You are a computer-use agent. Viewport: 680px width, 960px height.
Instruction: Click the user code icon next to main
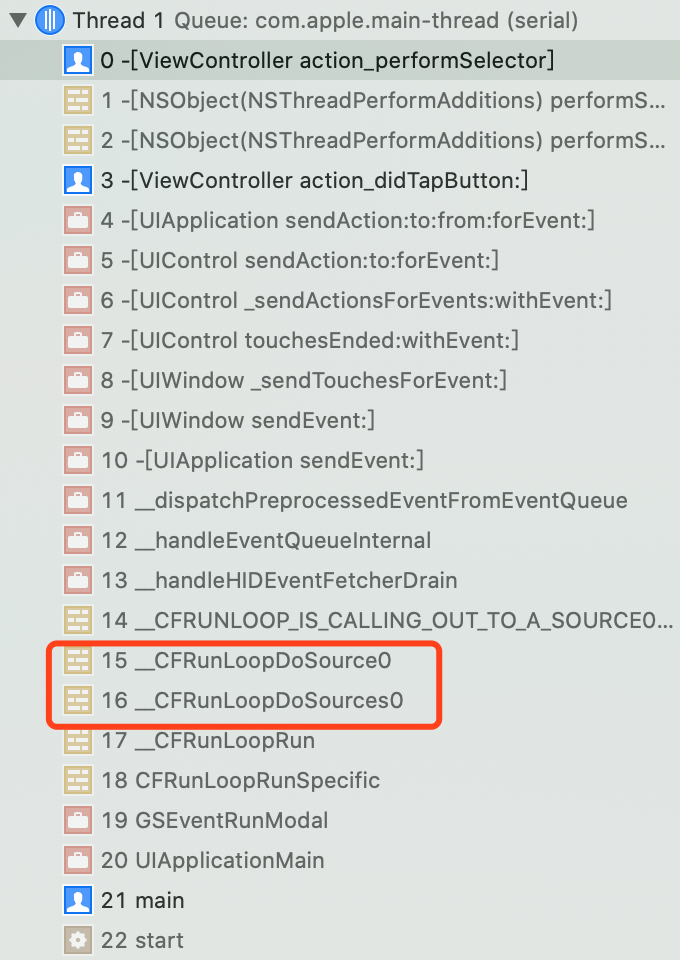point(77,900)
